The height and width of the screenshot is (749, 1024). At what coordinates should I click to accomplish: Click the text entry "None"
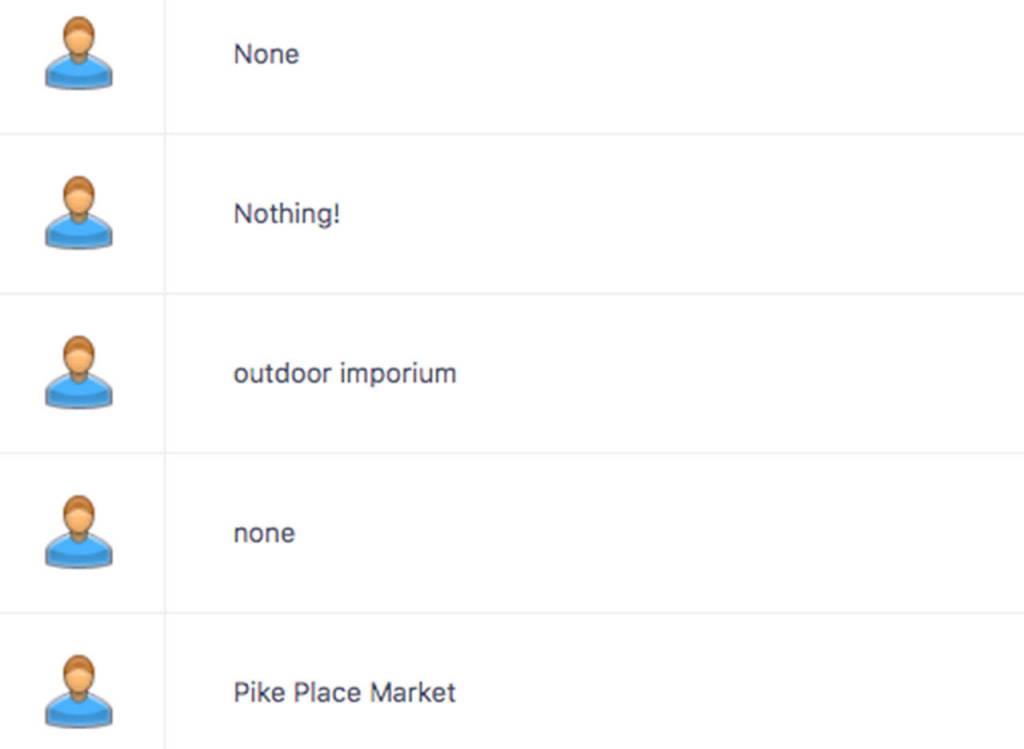tap(265, 54)
